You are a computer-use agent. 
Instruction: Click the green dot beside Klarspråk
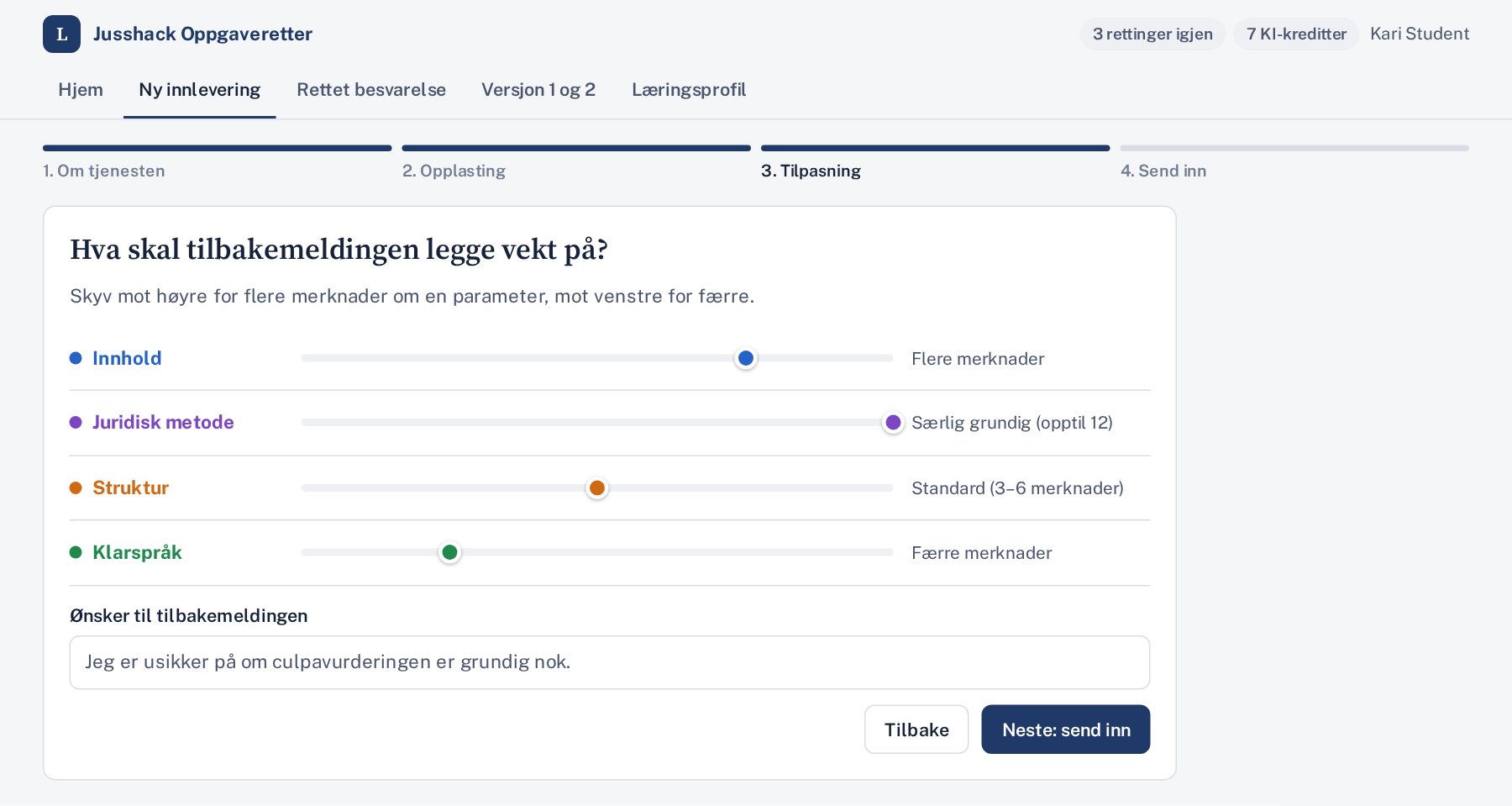coord(76,552)
